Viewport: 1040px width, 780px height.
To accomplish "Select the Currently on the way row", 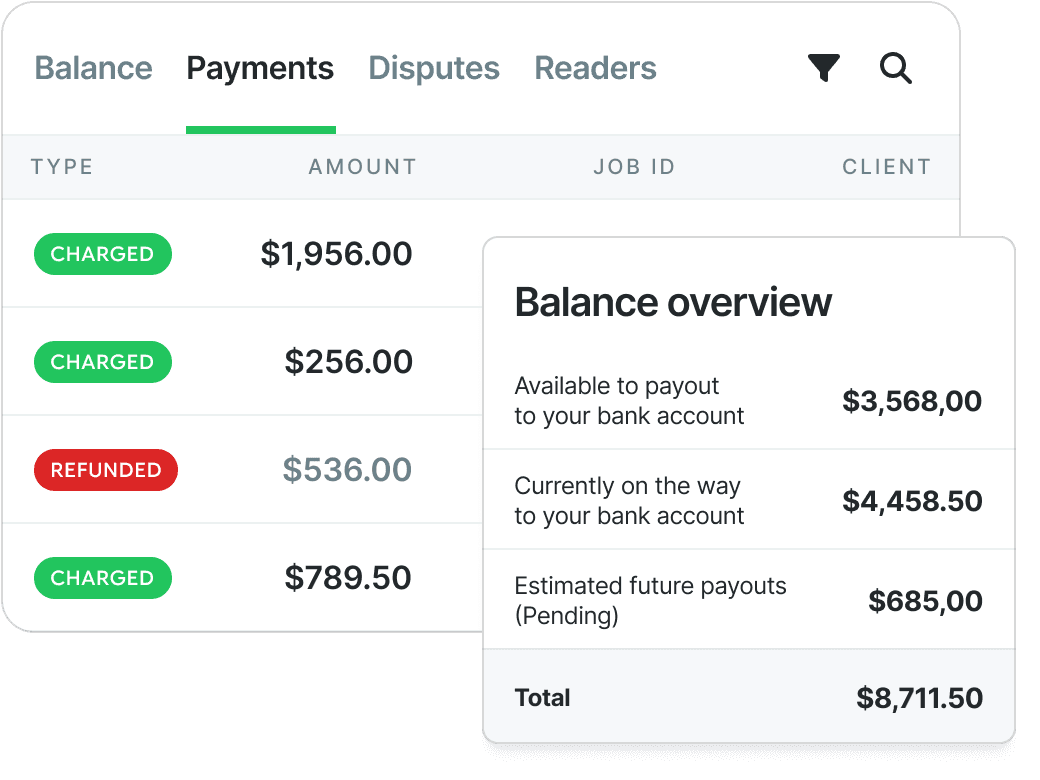I will click(x=749, y=500).
